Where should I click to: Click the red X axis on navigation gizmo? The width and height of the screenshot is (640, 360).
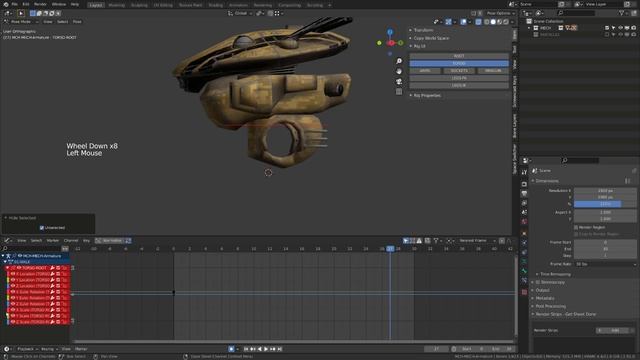click(391, 43)
